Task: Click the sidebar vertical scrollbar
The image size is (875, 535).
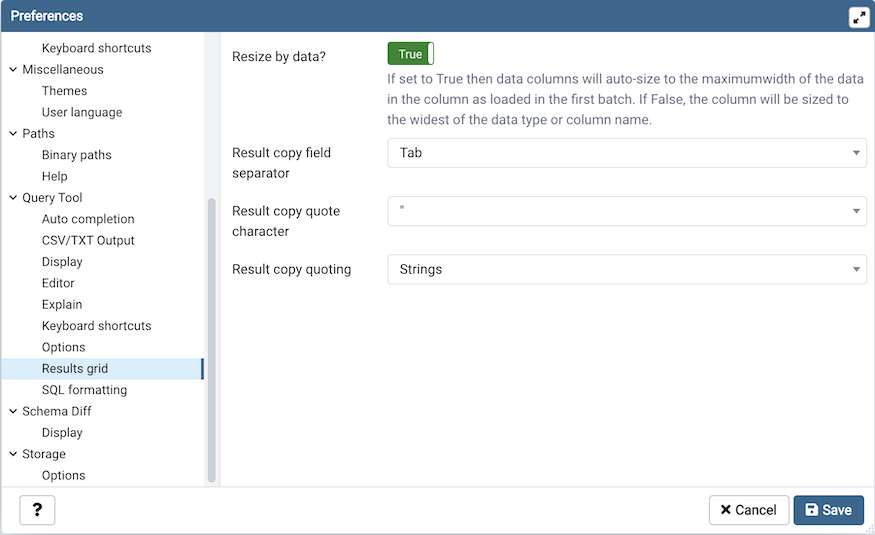Action: (x=211, y=340)
